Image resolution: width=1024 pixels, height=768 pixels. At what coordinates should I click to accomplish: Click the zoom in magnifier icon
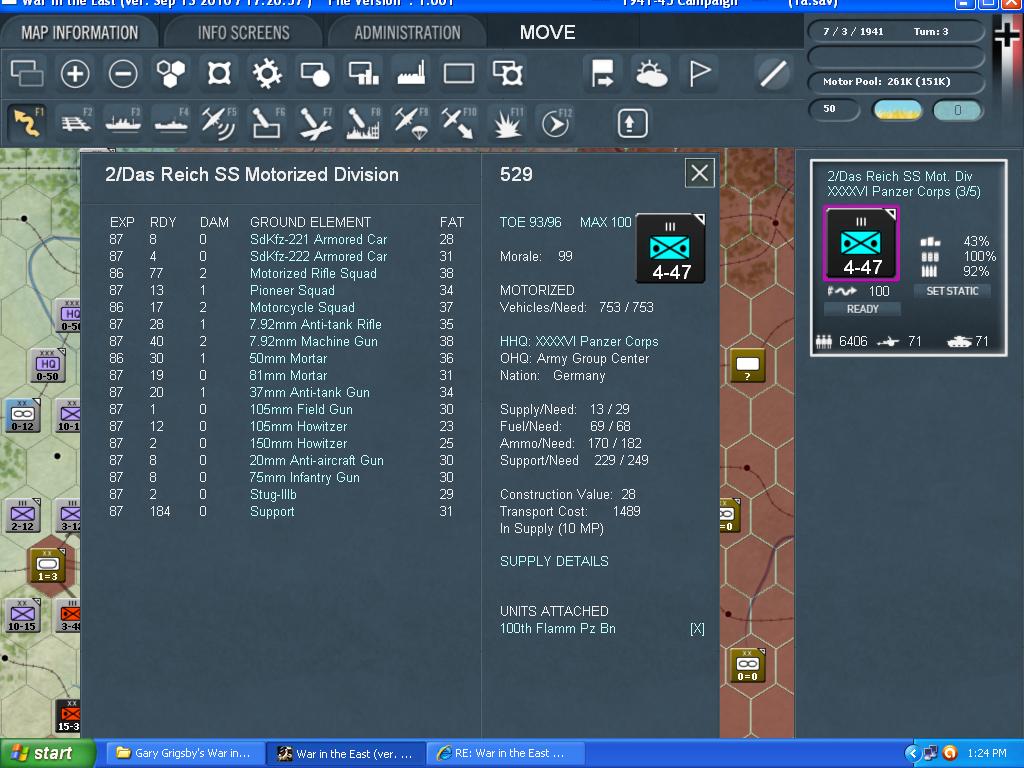[74, 73]
